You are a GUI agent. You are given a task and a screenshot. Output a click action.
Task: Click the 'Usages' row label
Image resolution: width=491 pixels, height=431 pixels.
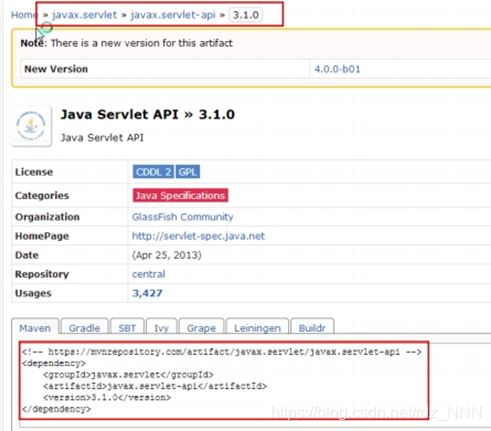tap(33, 293)
